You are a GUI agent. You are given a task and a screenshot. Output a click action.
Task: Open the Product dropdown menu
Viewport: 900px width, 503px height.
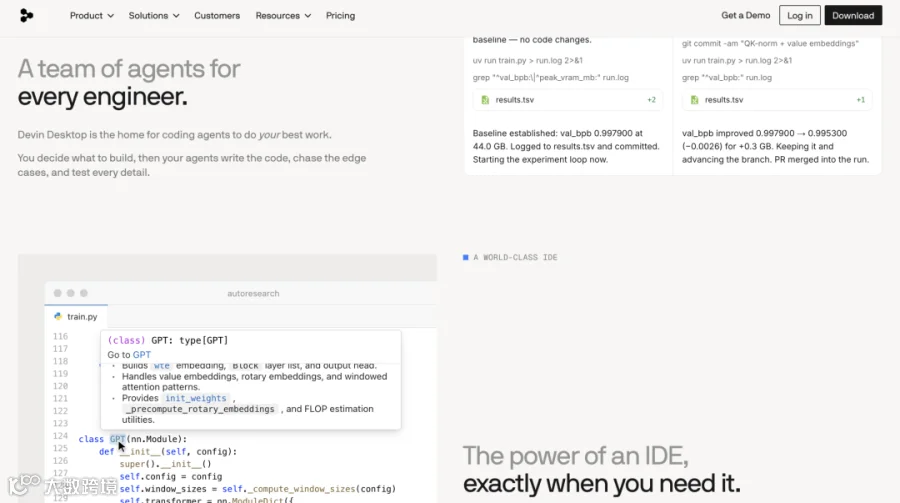[x=92, y=16]
